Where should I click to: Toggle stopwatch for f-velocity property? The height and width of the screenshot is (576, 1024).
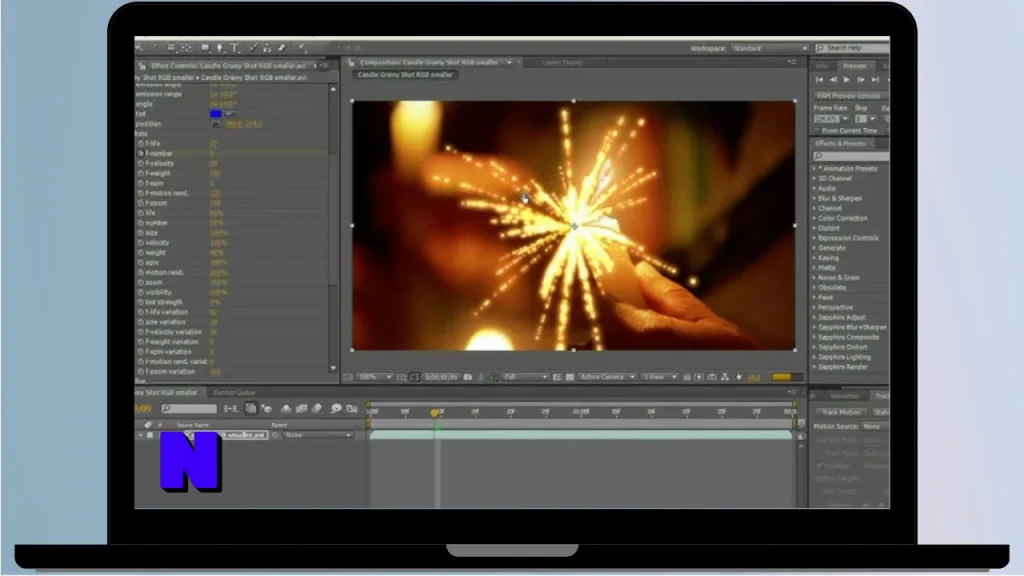[x=140, y=163]
